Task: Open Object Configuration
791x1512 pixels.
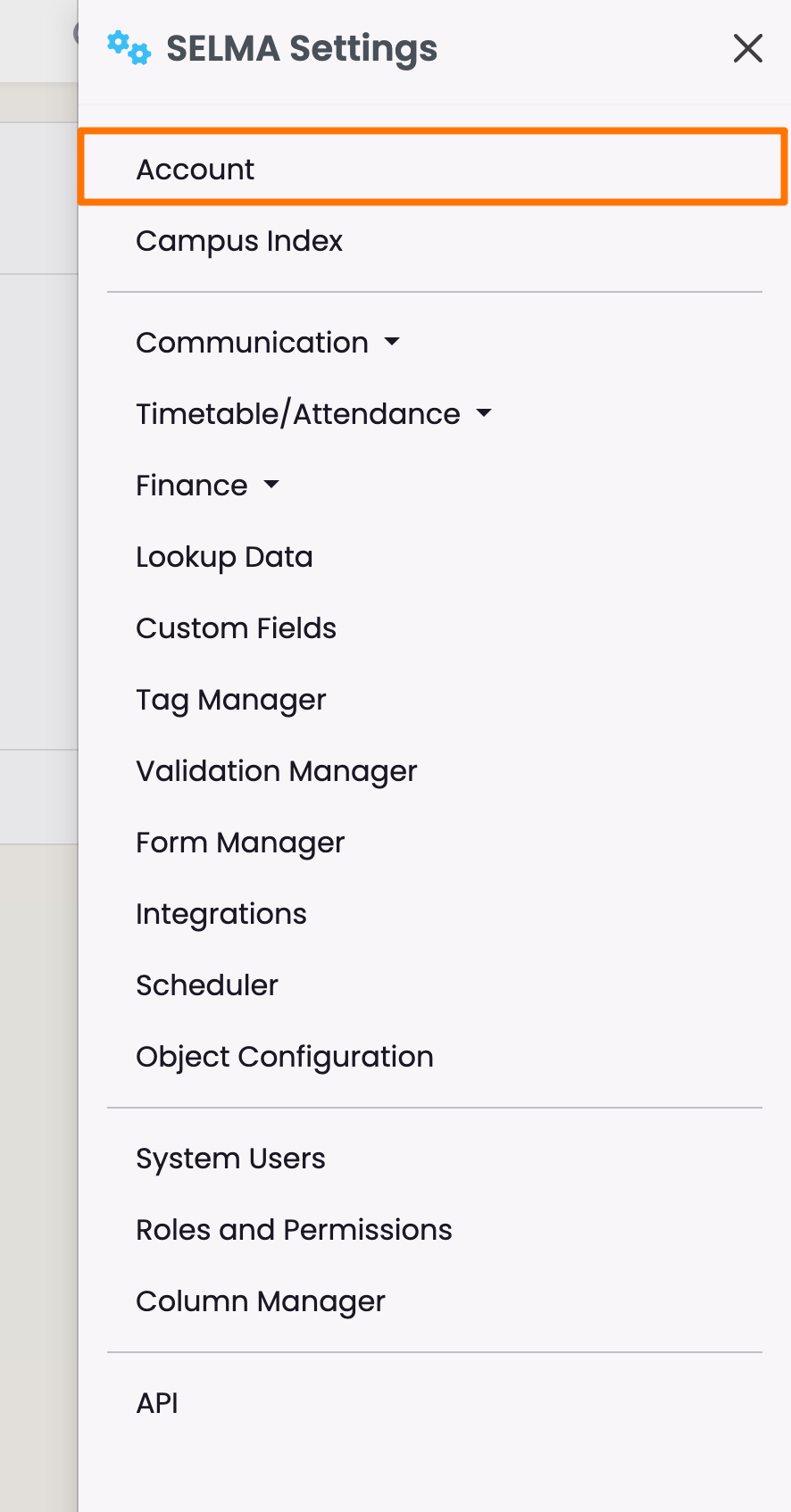Action: point(284,1057)
